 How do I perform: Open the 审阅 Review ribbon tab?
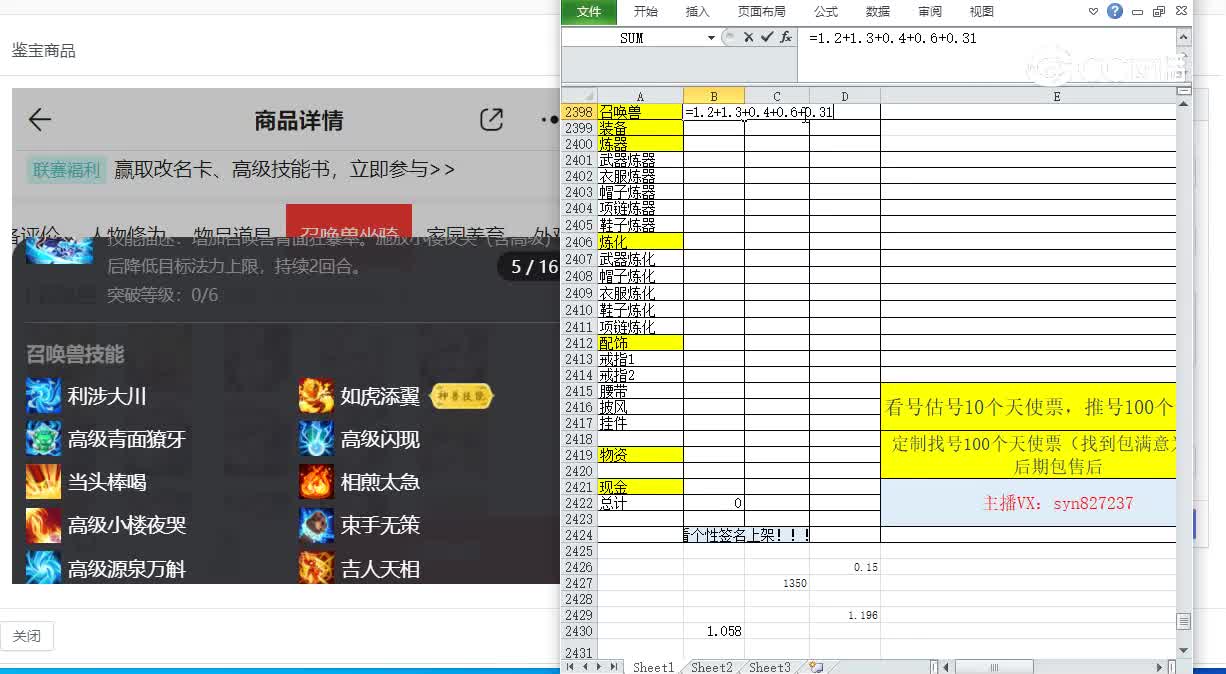930,12
